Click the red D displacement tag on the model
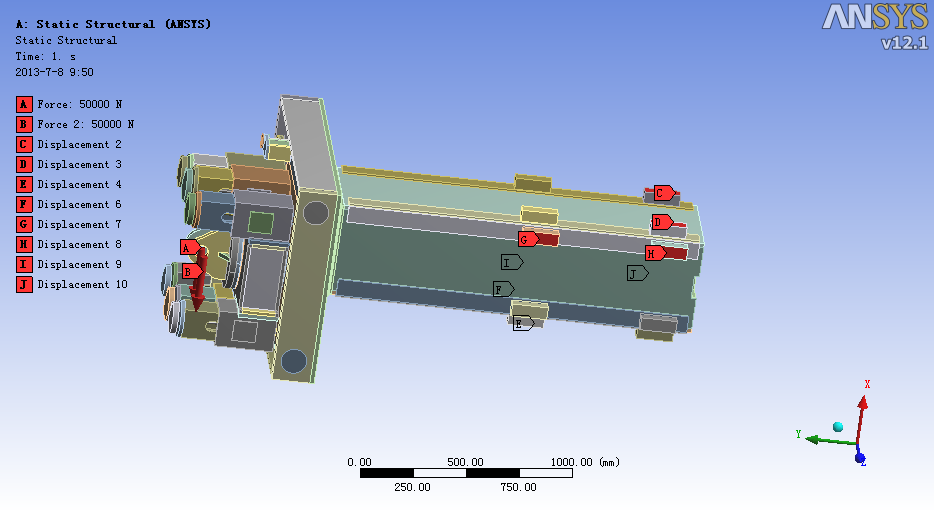Viewport: 934px width, 512px height. tap(659, 221)
